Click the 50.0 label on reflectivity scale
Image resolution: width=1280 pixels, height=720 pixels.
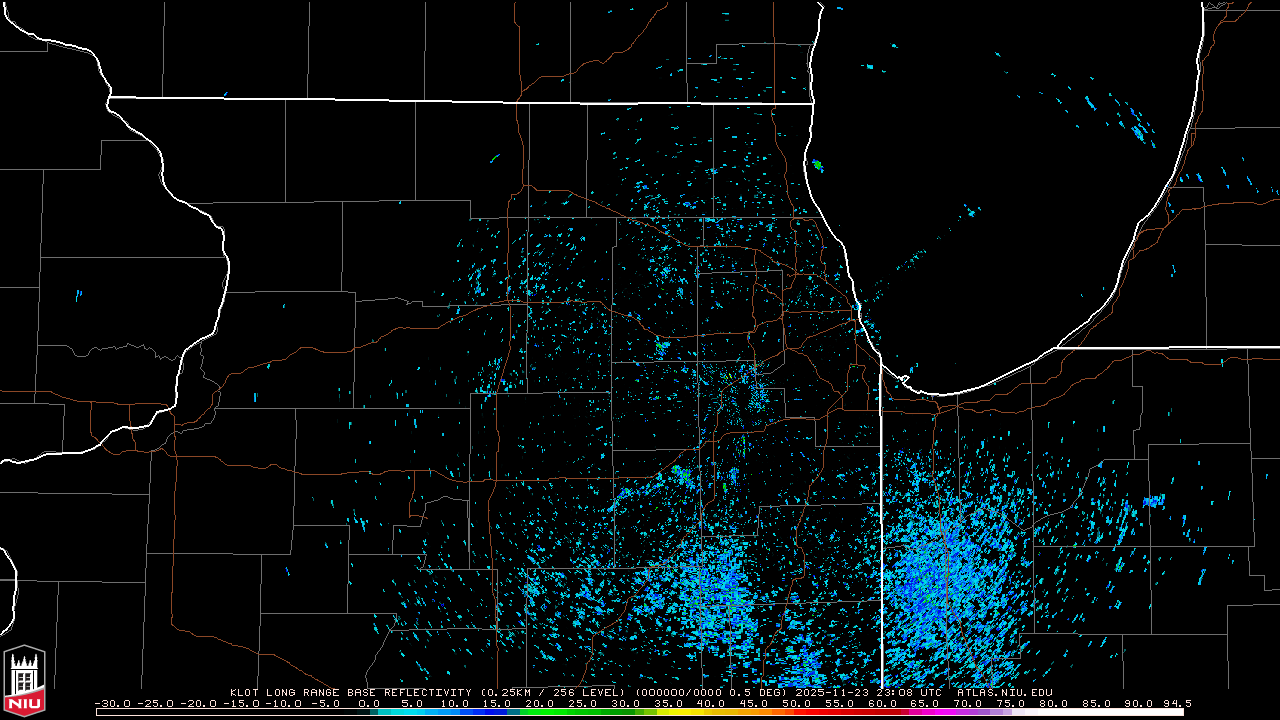[x=796, y=703]
